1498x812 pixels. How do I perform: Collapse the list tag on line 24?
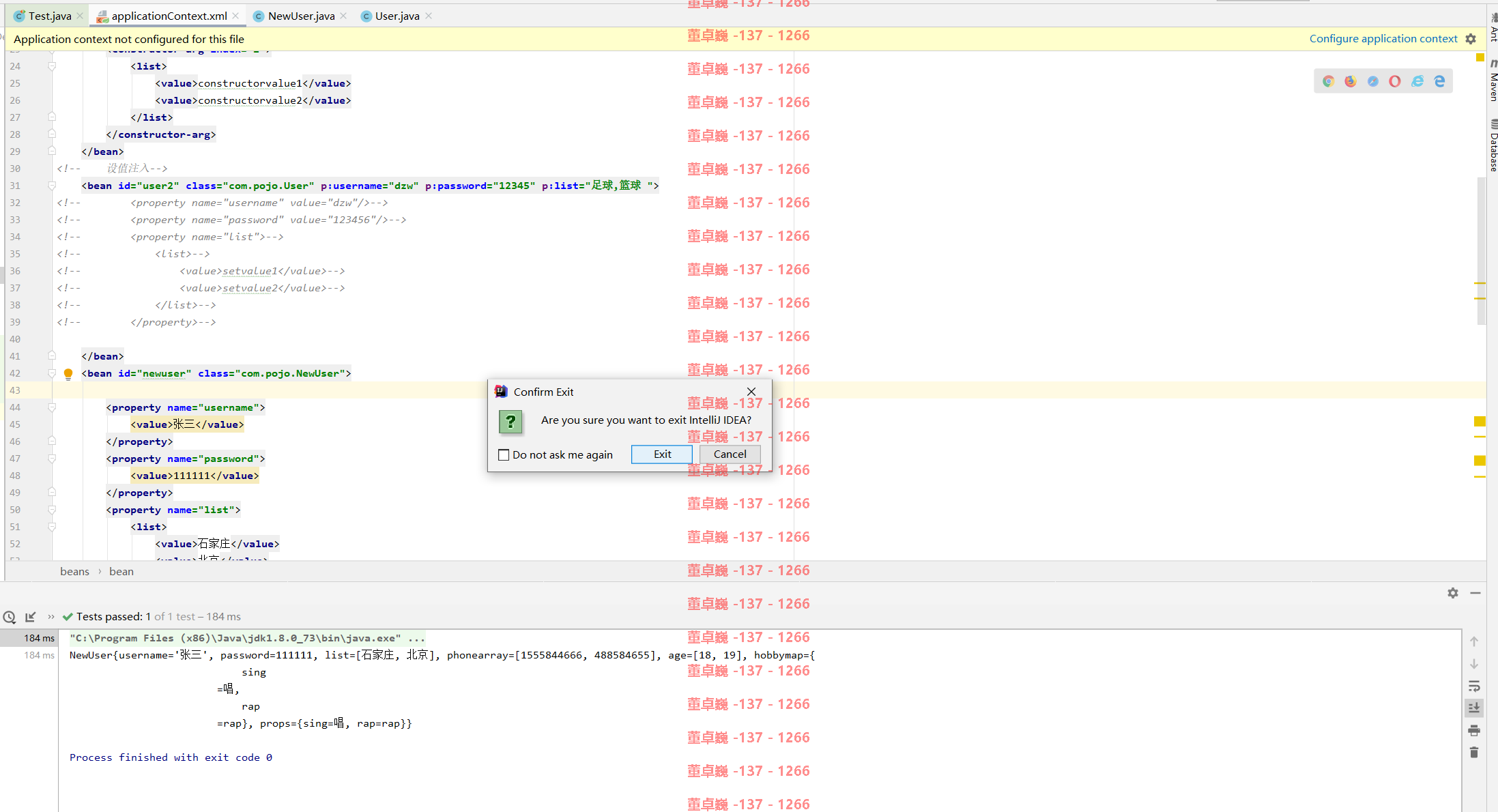[x=52, y=66]
